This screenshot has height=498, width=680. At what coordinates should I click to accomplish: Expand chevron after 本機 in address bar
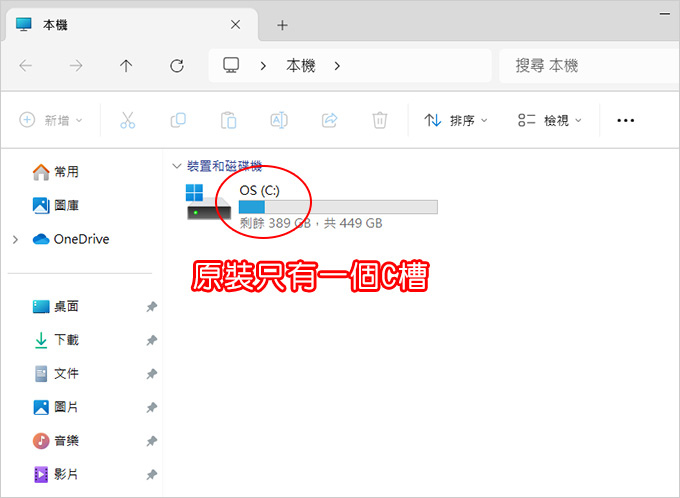click(x=337, y=66)
